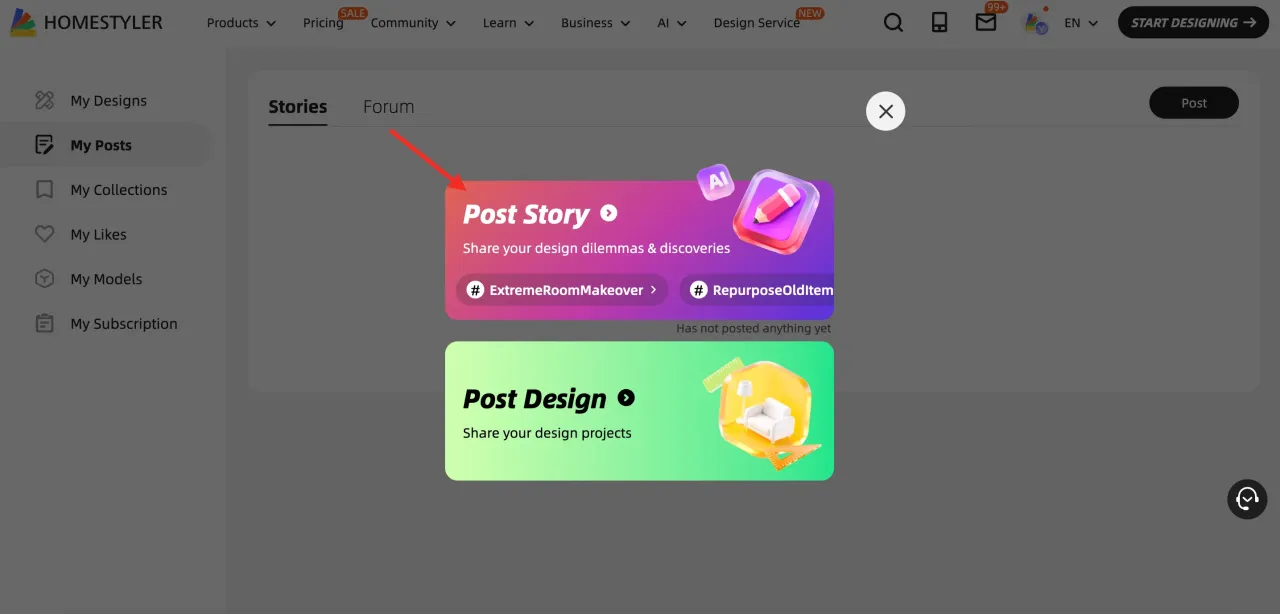Click the Start Designing button
1280x614 pixels.
point(1193,22)
